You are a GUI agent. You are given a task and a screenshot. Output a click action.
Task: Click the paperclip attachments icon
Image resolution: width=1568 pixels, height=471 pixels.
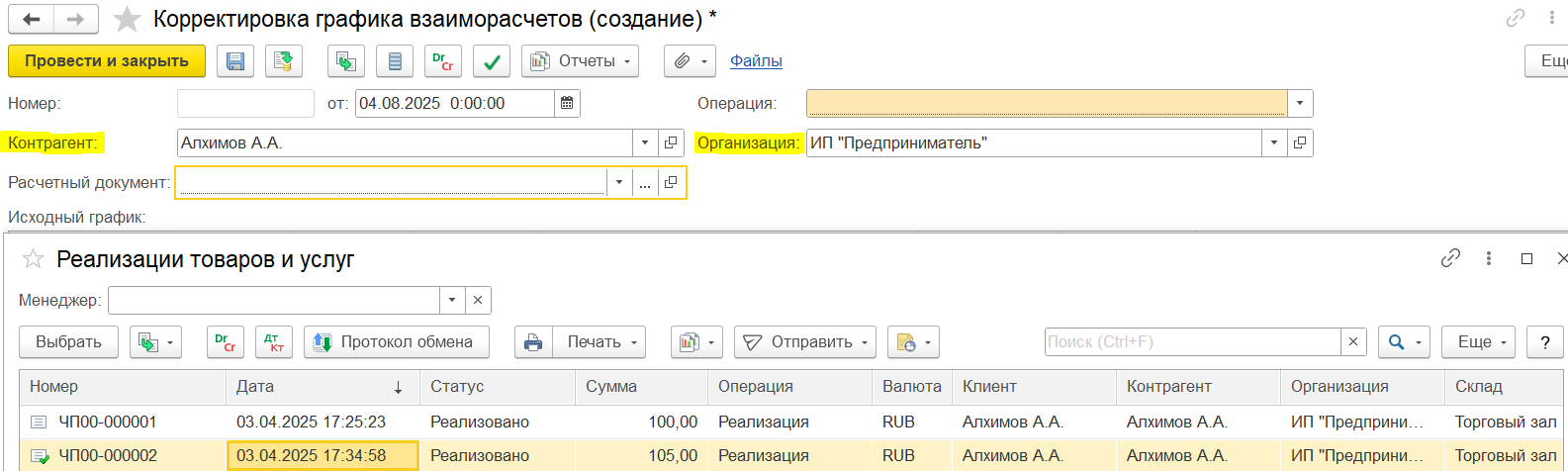point(682,61)
